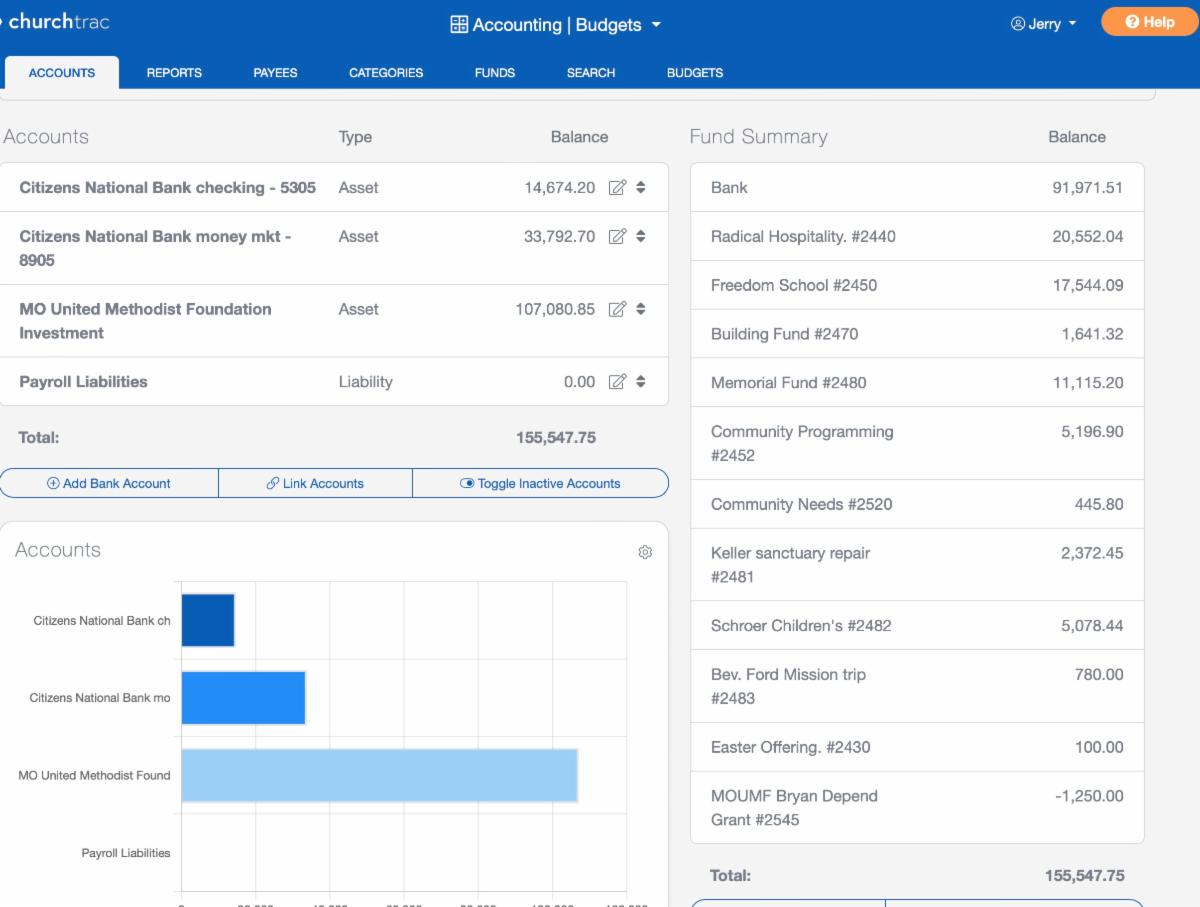Click the Link Accounts button
Viewport: 1200px width, 907px height.
315,483
